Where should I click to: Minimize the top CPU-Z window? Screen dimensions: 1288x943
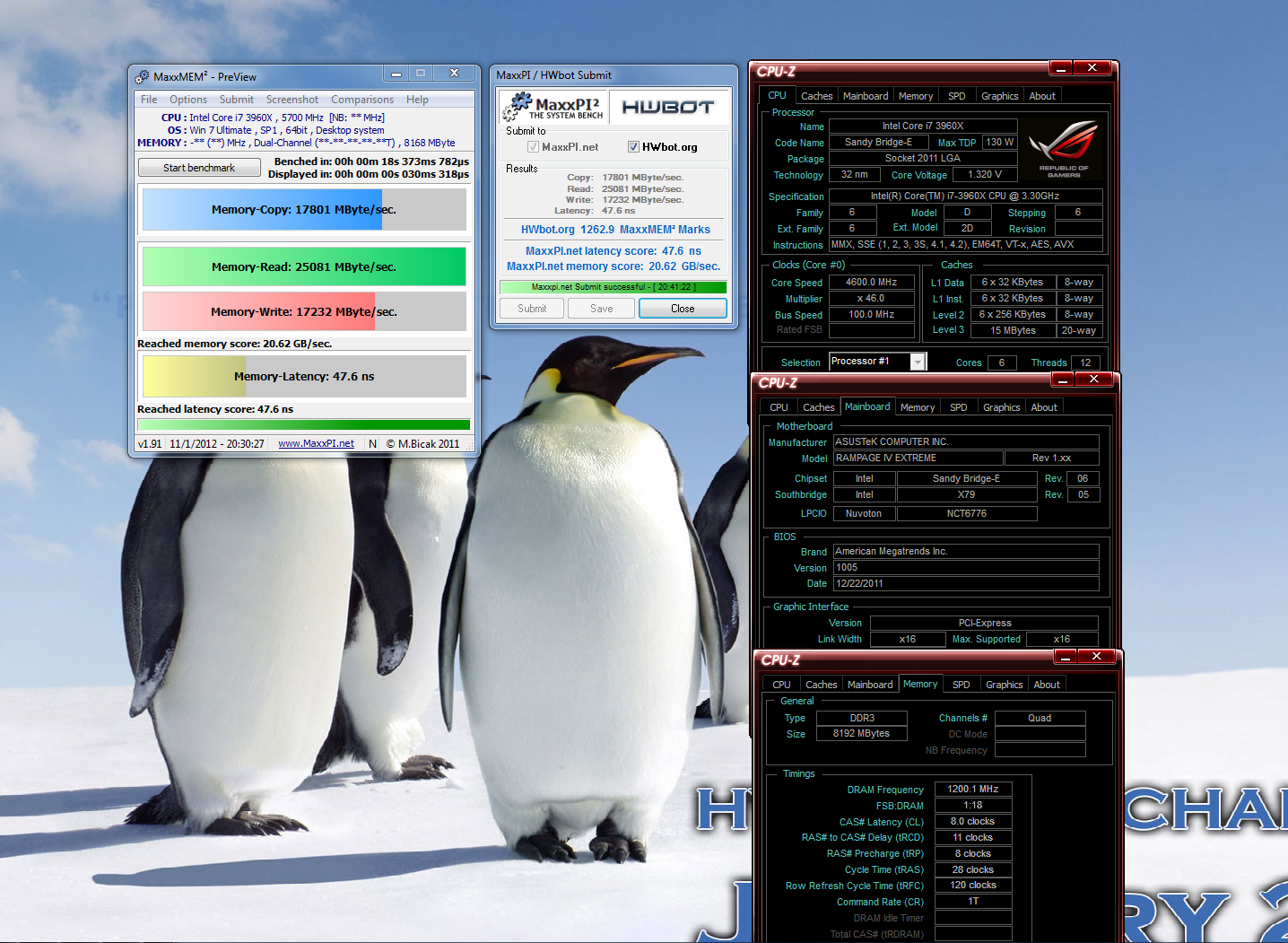(x=1060, y=68)
